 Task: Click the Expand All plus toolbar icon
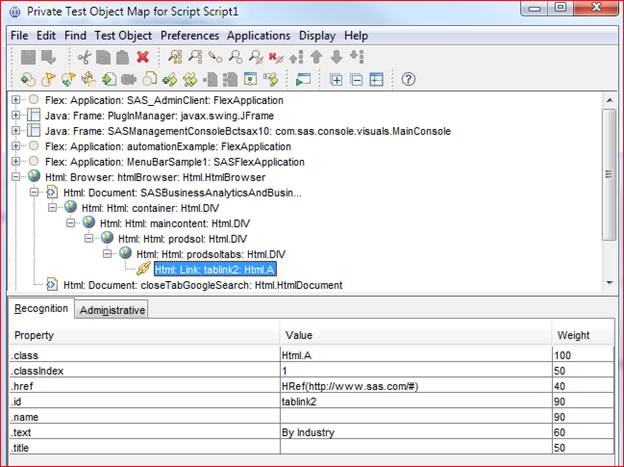pos(336,79)
